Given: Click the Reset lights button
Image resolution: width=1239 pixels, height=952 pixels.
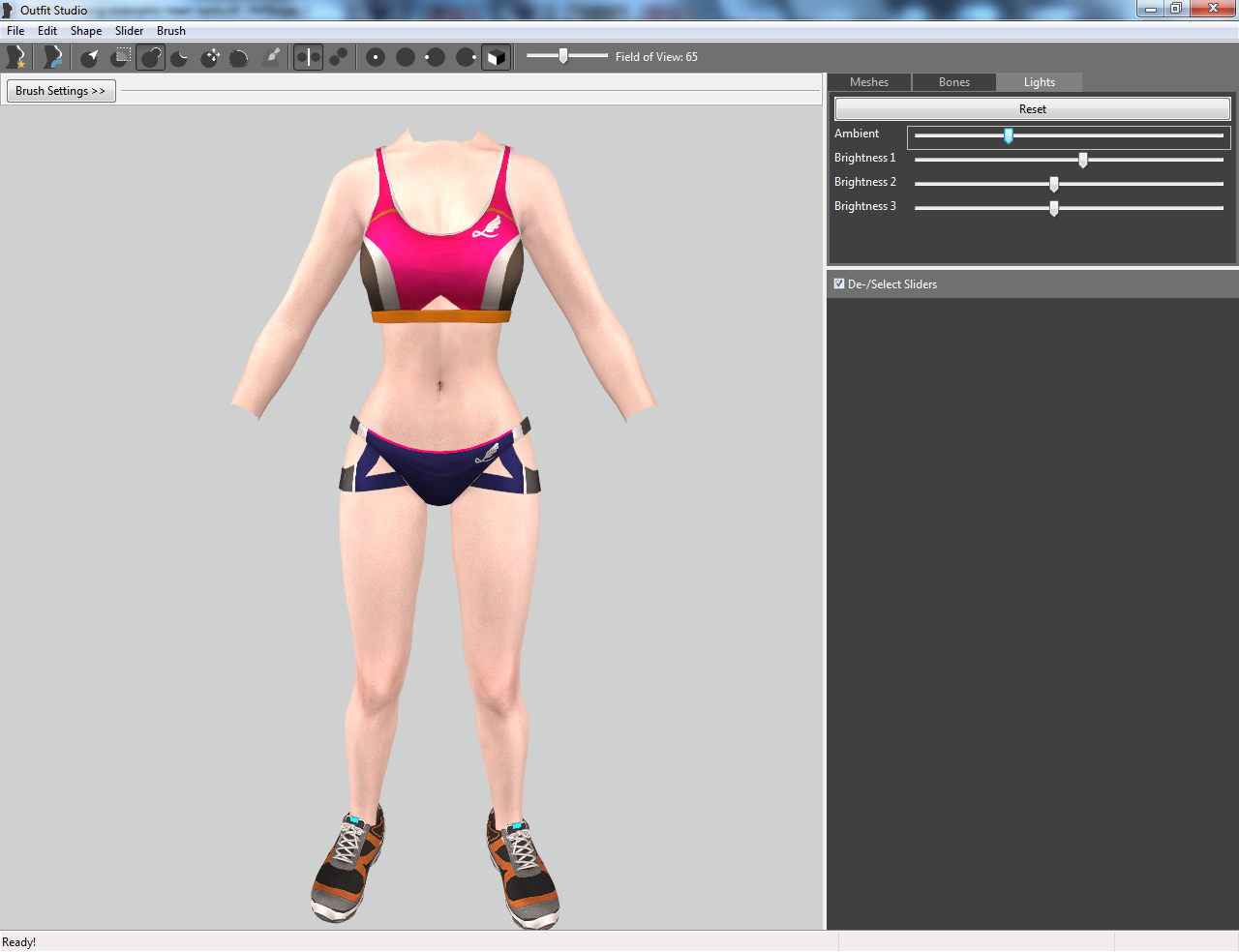Looking at the screenshot, I should coord(1033,109).
